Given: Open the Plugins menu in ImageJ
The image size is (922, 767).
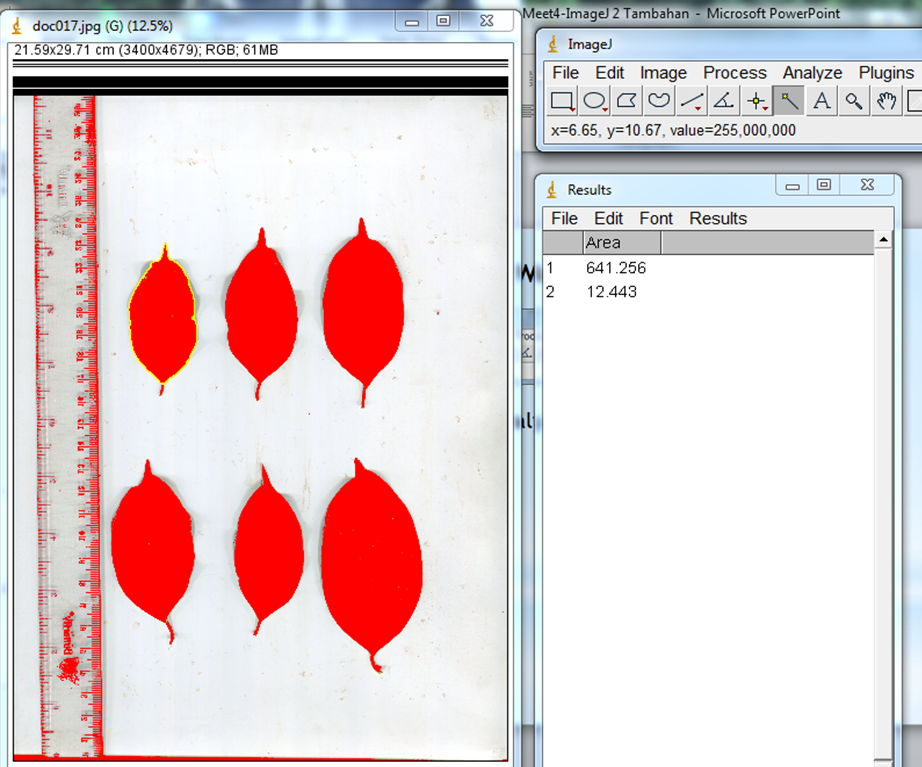Looking at the screenshot, I should (885, 72).
